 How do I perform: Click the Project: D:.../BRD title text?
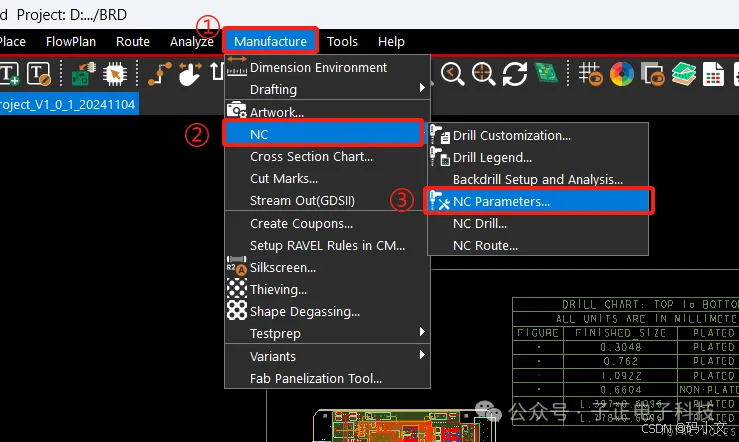pyautogui.click(x=72, y=15)
